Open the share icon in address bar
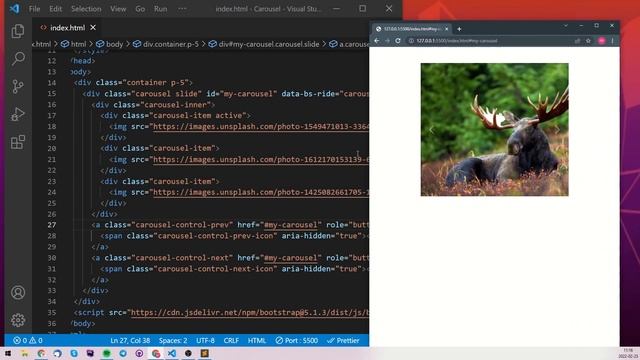This screenshot has width=640, height=360. [577, 41]
